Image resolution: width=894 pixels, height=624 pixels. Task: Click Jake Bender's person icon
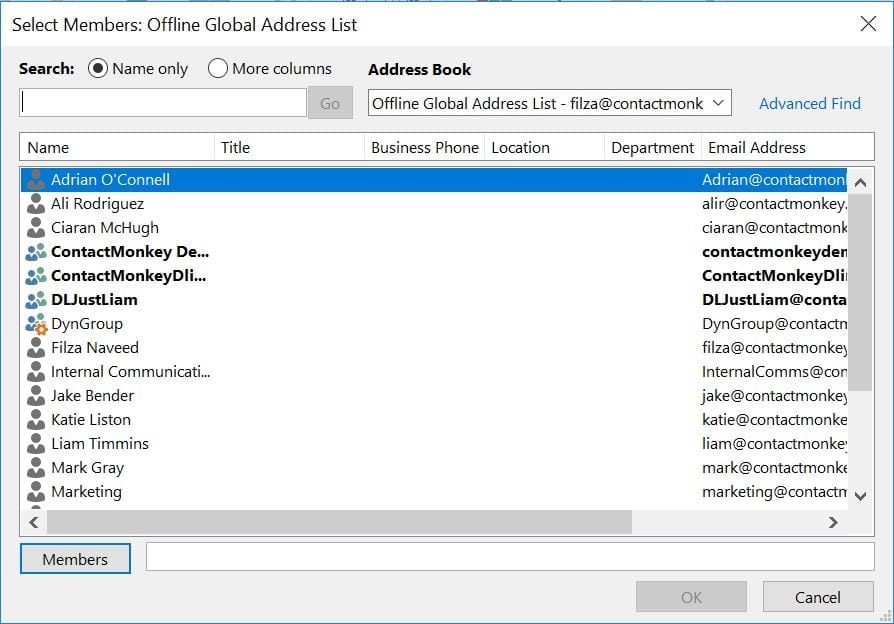coord(36,396)
